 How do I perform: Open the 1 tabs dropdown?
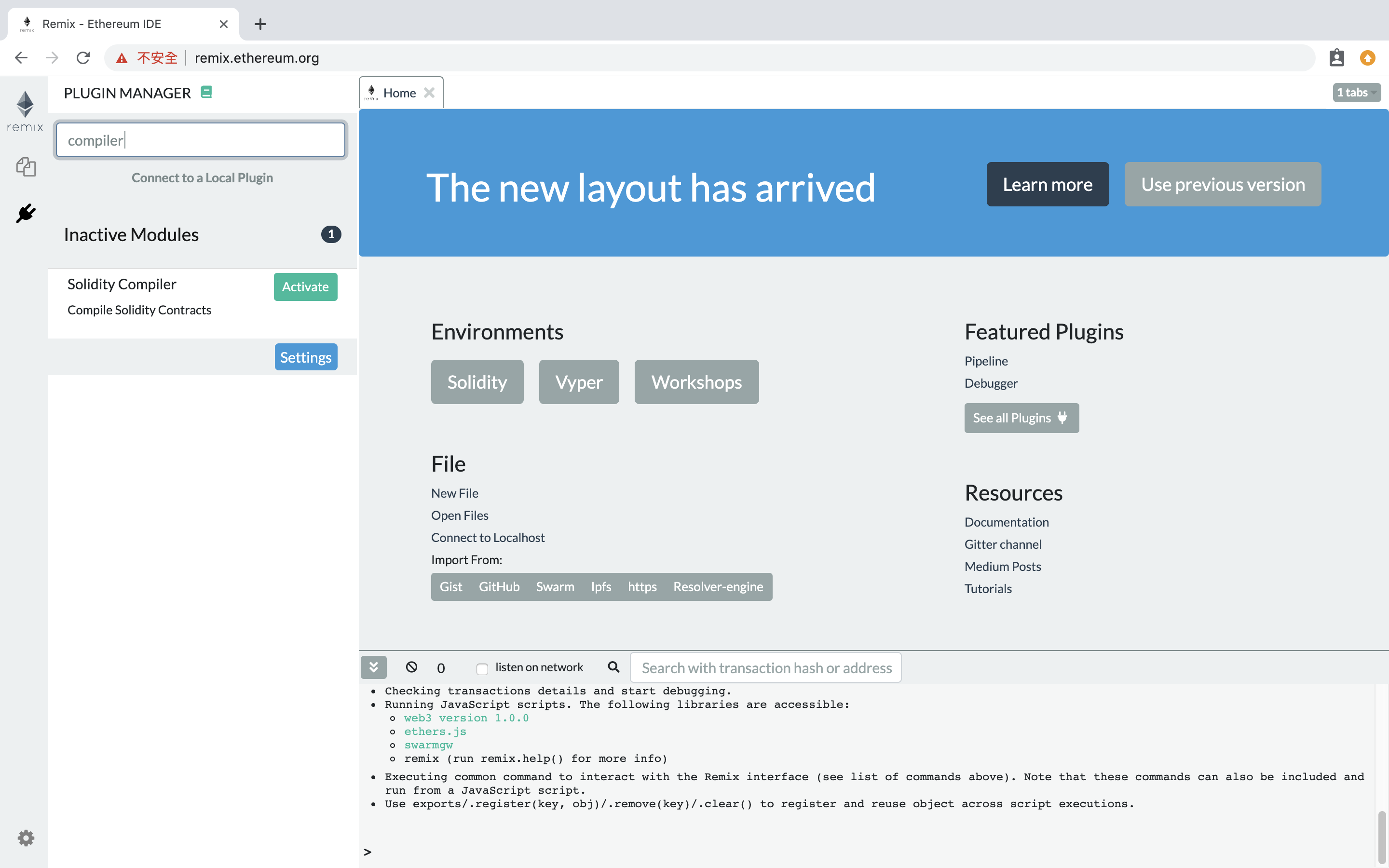click(1356, 93)
